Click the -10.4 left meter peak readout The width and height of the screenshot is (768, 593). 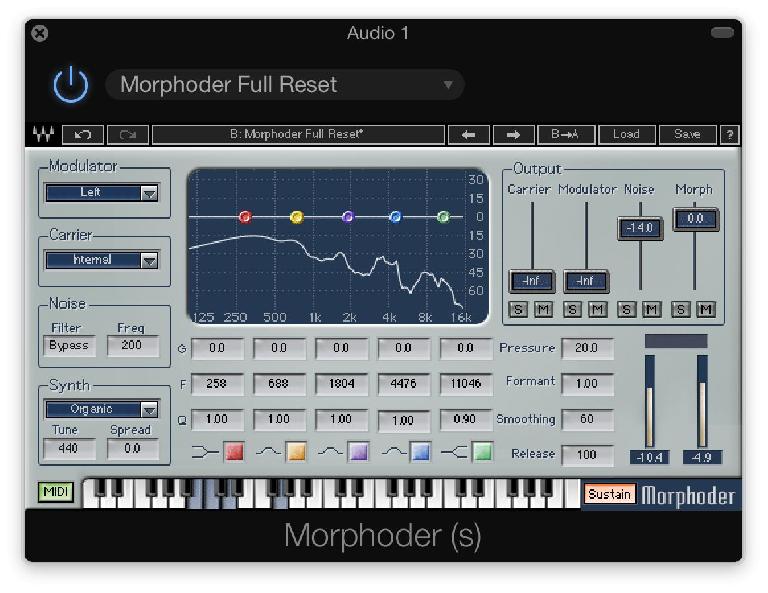pyautogui.click(x=649, y=458)
